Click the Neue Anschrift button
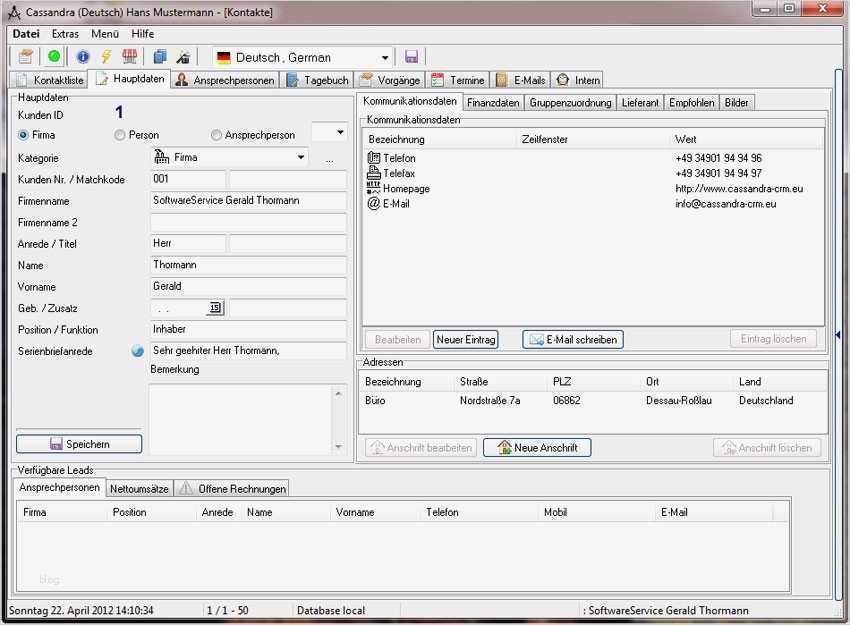 (x=537, y=448)
